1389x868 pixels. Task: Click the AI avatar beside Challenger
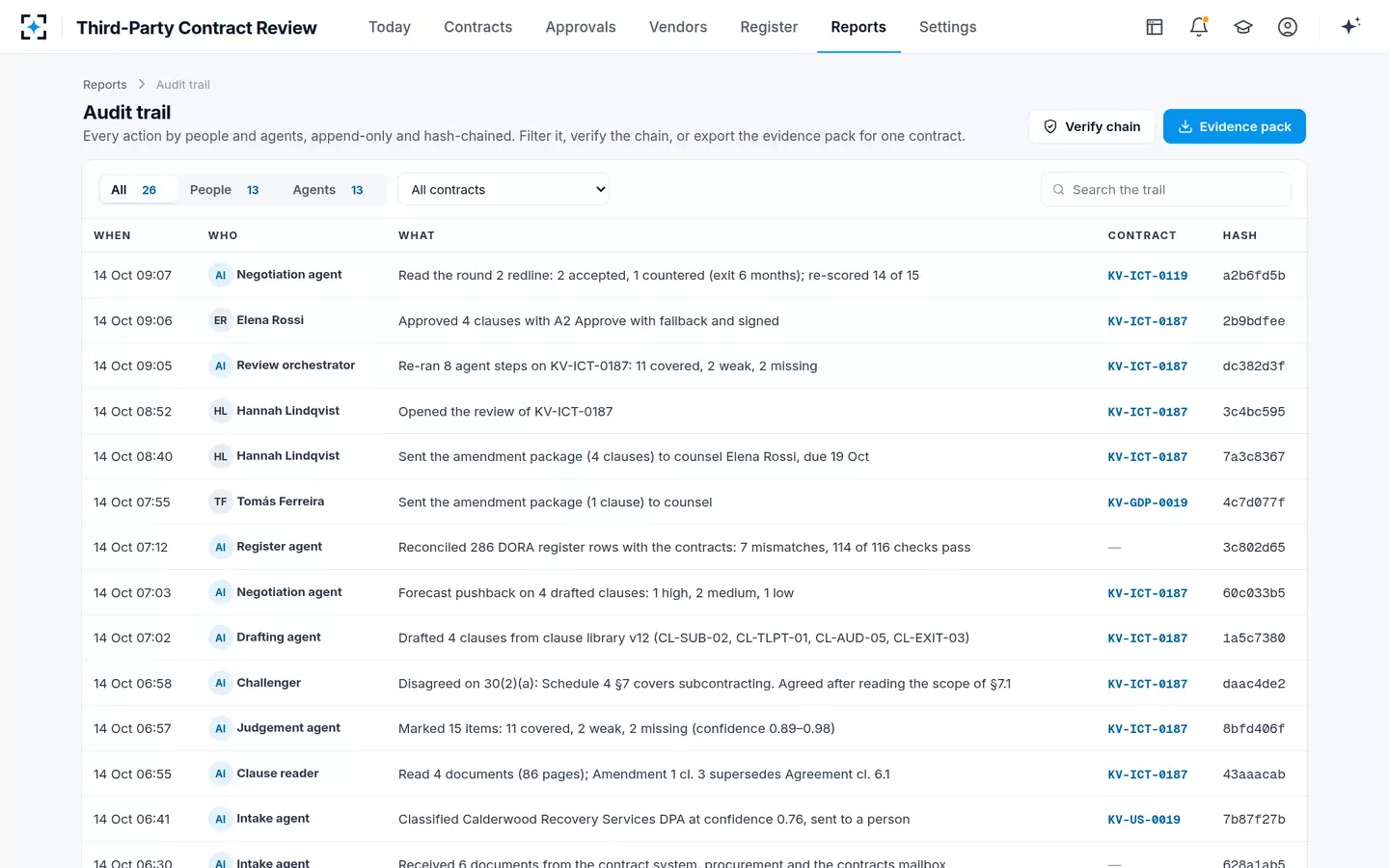coord(221,683)
